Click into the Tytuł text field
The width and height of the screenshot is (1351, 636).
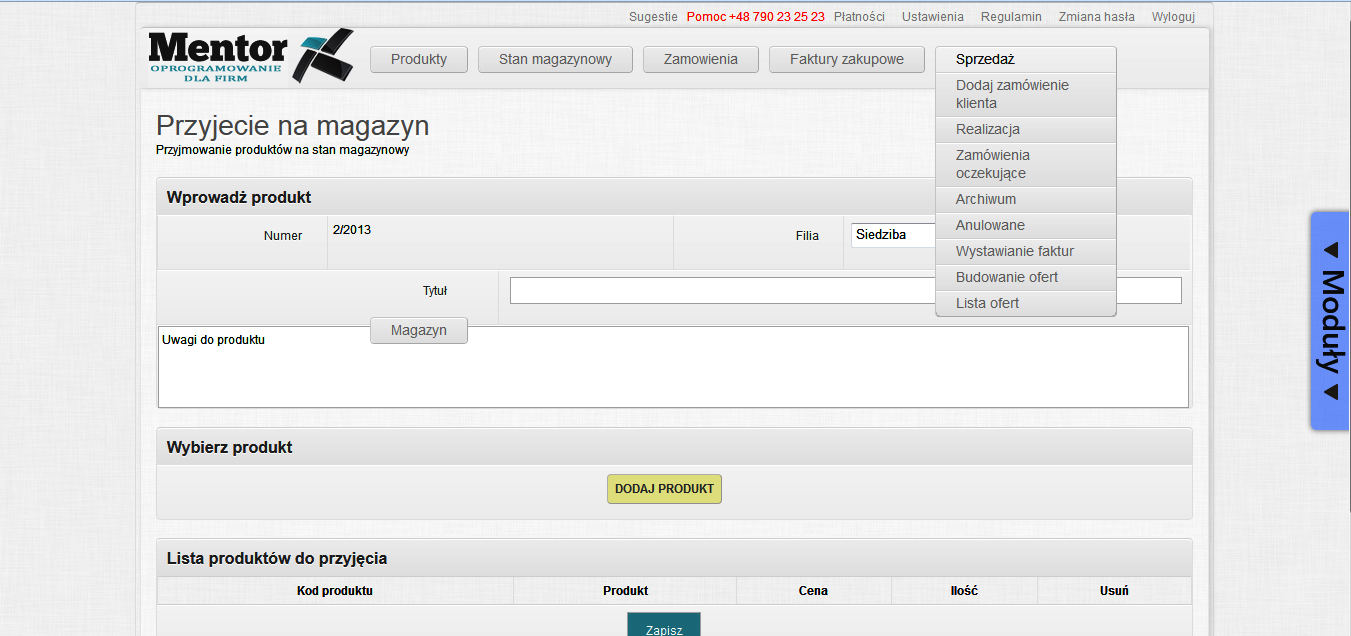(720, 291)
